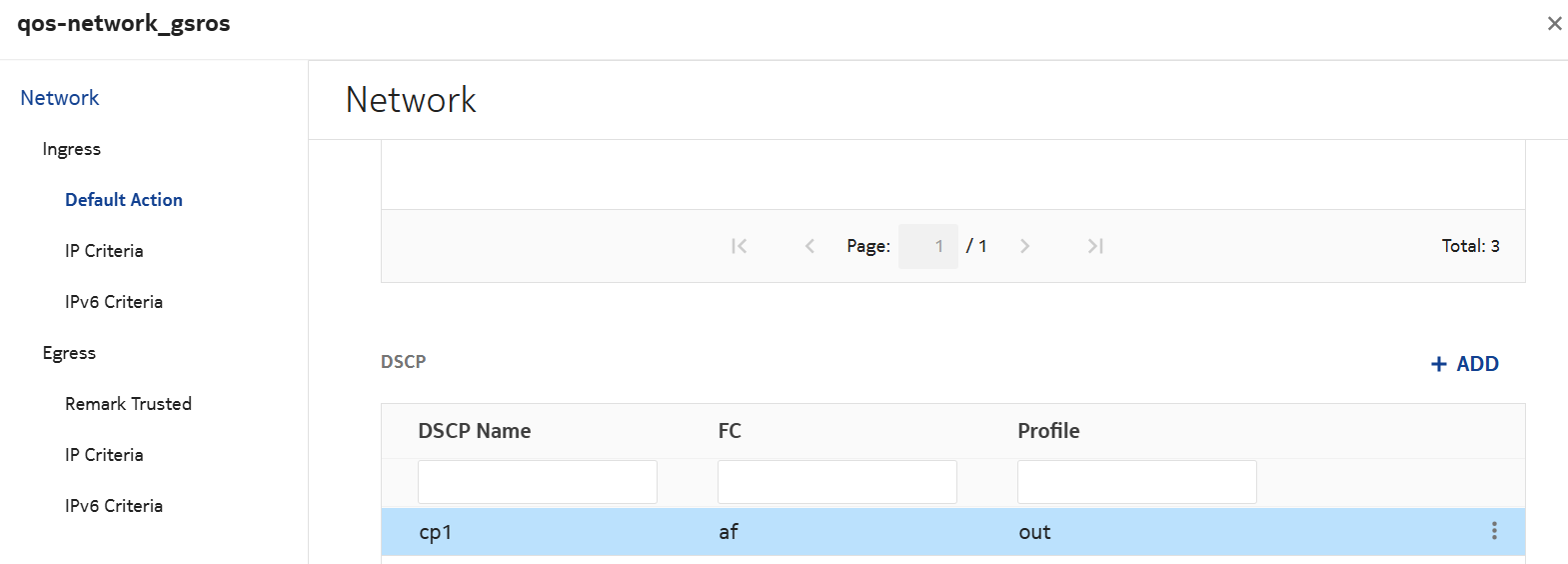Viewport: 1568px width, 564px height.
Task: Click the page number field
Action: 927,246
